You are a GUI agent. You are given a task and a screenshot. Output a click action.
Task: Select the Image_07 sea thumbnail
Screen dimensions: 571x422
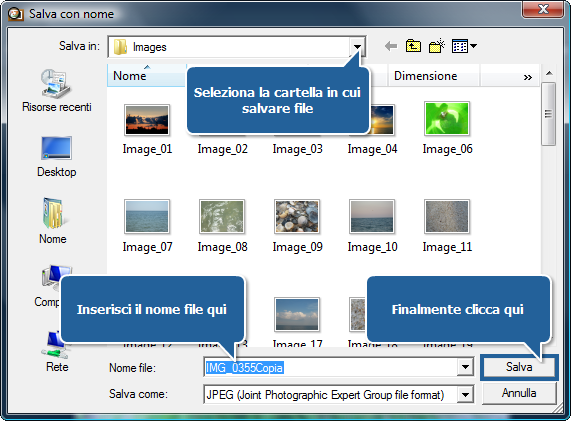147,216
